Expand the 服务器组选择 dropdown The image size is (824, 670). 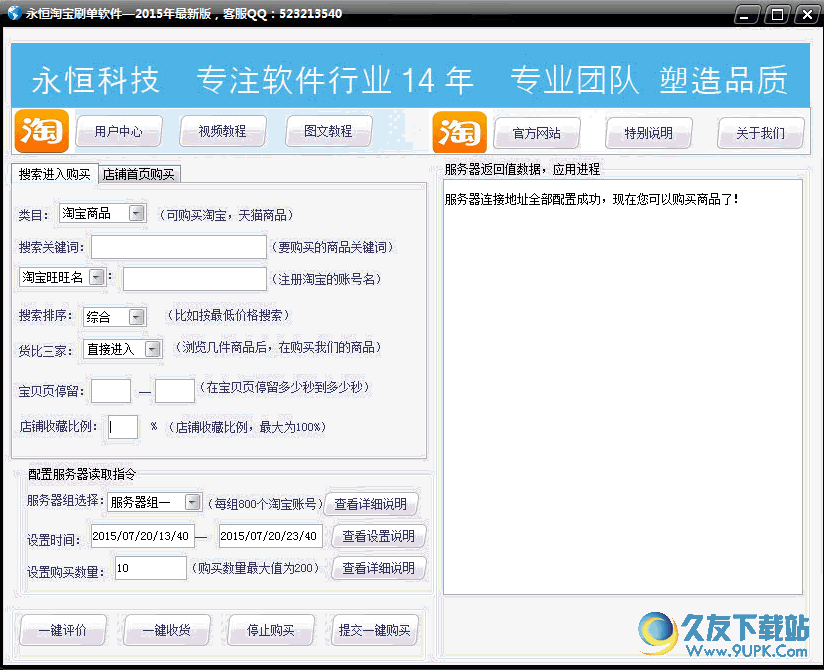(x=192, y=502)
